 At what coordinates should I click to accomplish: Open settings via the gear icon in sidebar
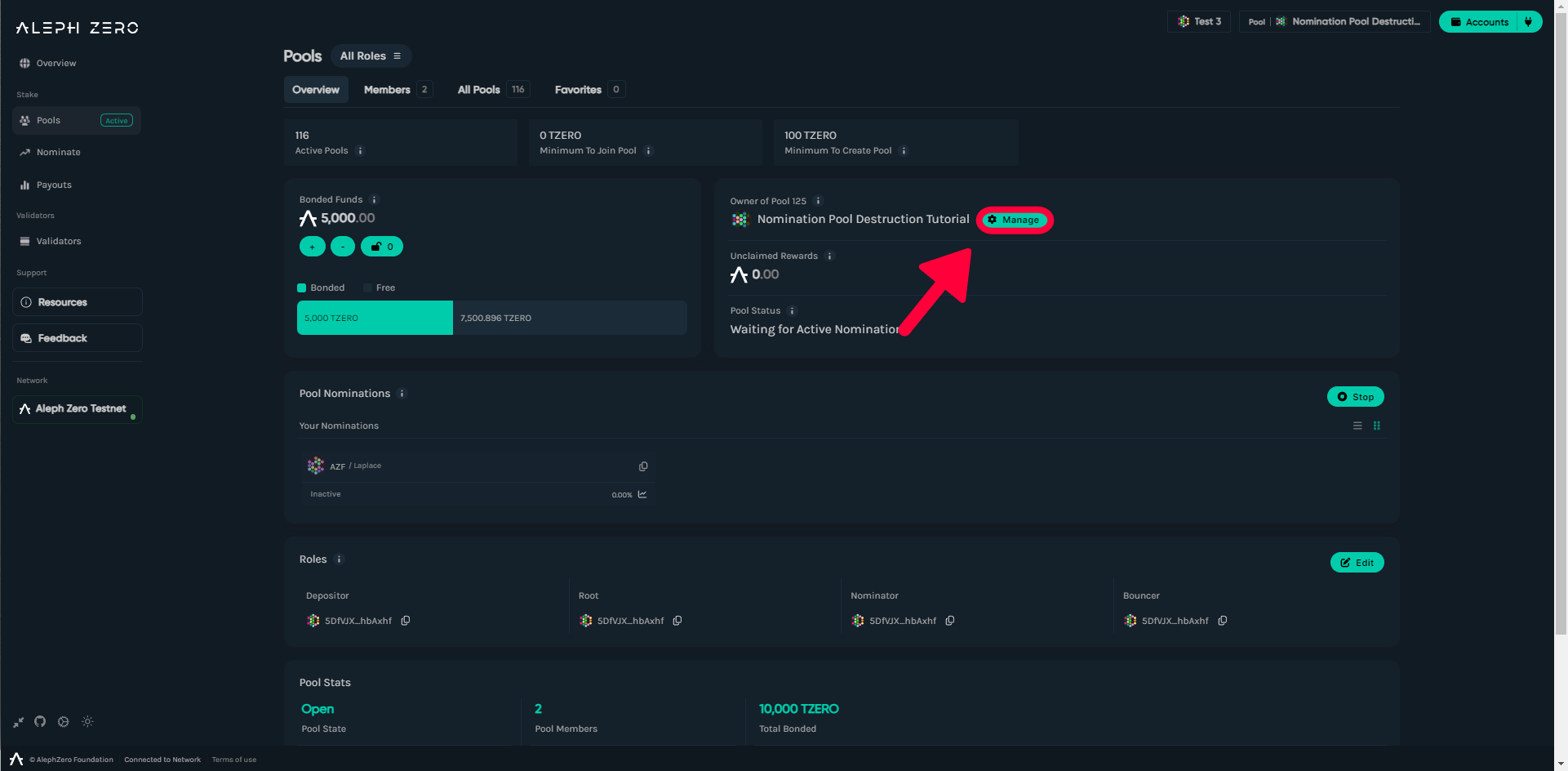pos(64,721)
